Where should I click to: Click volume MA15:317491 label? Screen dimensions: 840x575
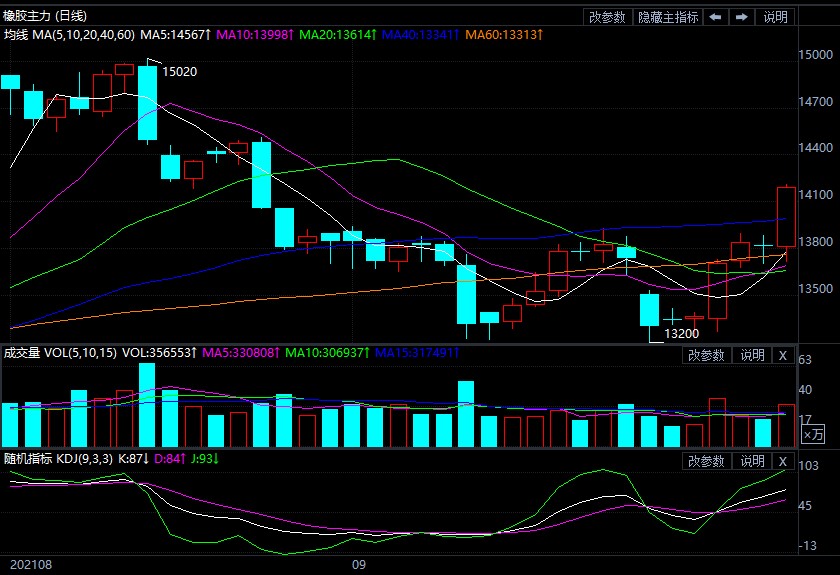coord(417,353)
